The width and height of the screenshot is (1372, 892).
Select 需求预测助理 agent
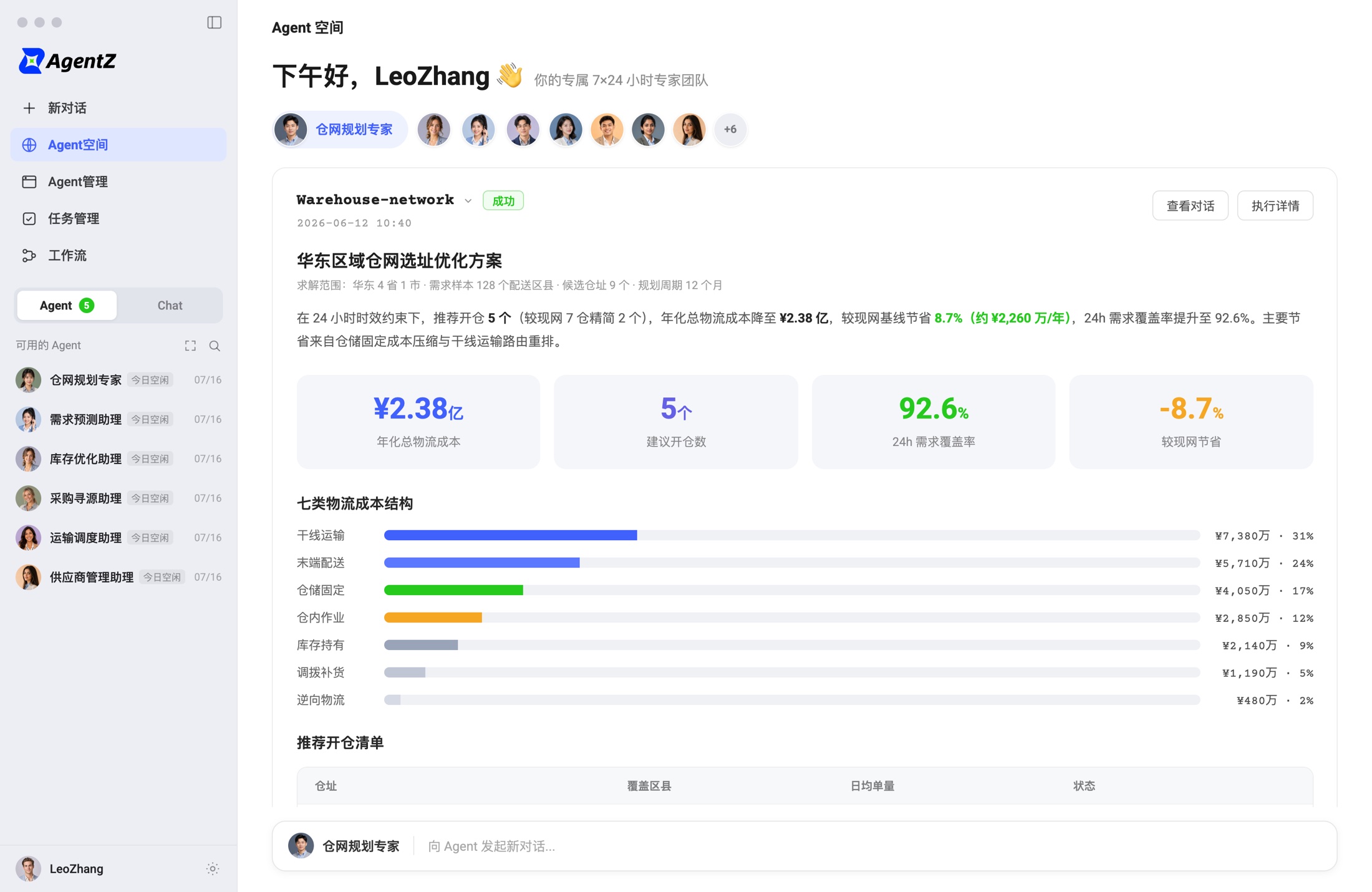pos(118,419)
